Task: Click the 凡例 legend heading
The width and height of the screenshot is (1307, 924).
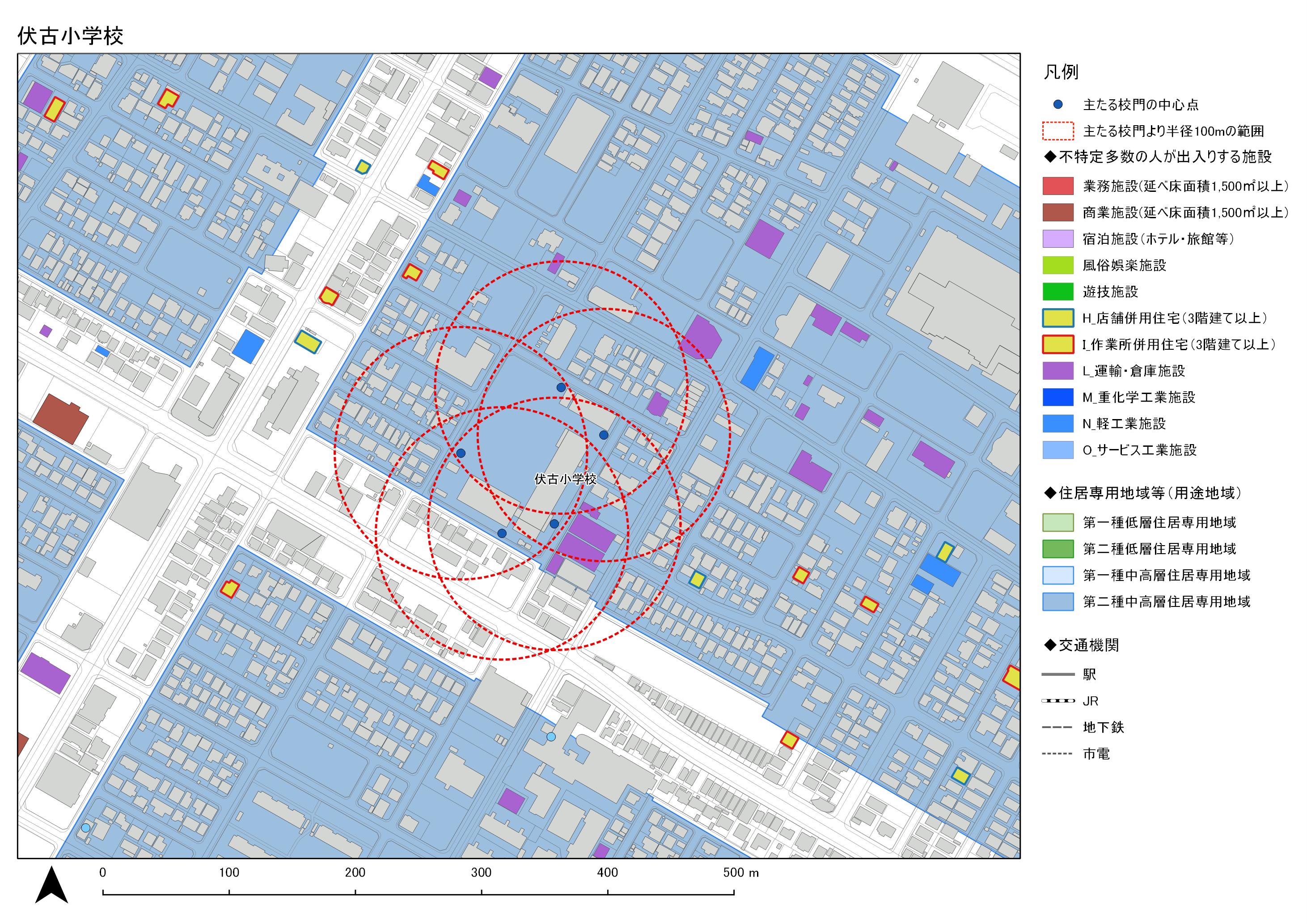Action: click(x=1061, y=72)
